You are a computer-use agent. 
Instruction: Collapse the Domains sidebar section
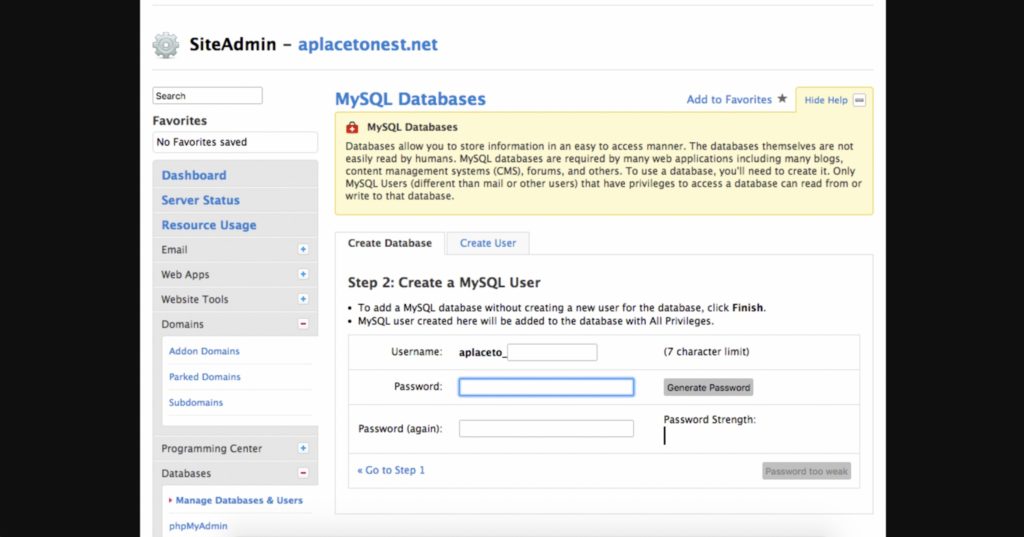pyautogui.click(x=303, y=324)
